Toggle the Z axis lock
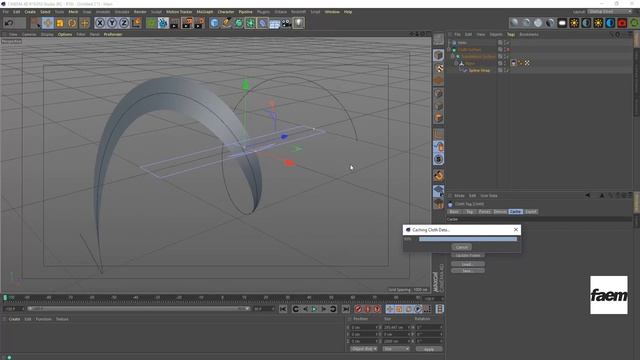The height and width of the screenshot is (360, 640). tap(124, 23)
